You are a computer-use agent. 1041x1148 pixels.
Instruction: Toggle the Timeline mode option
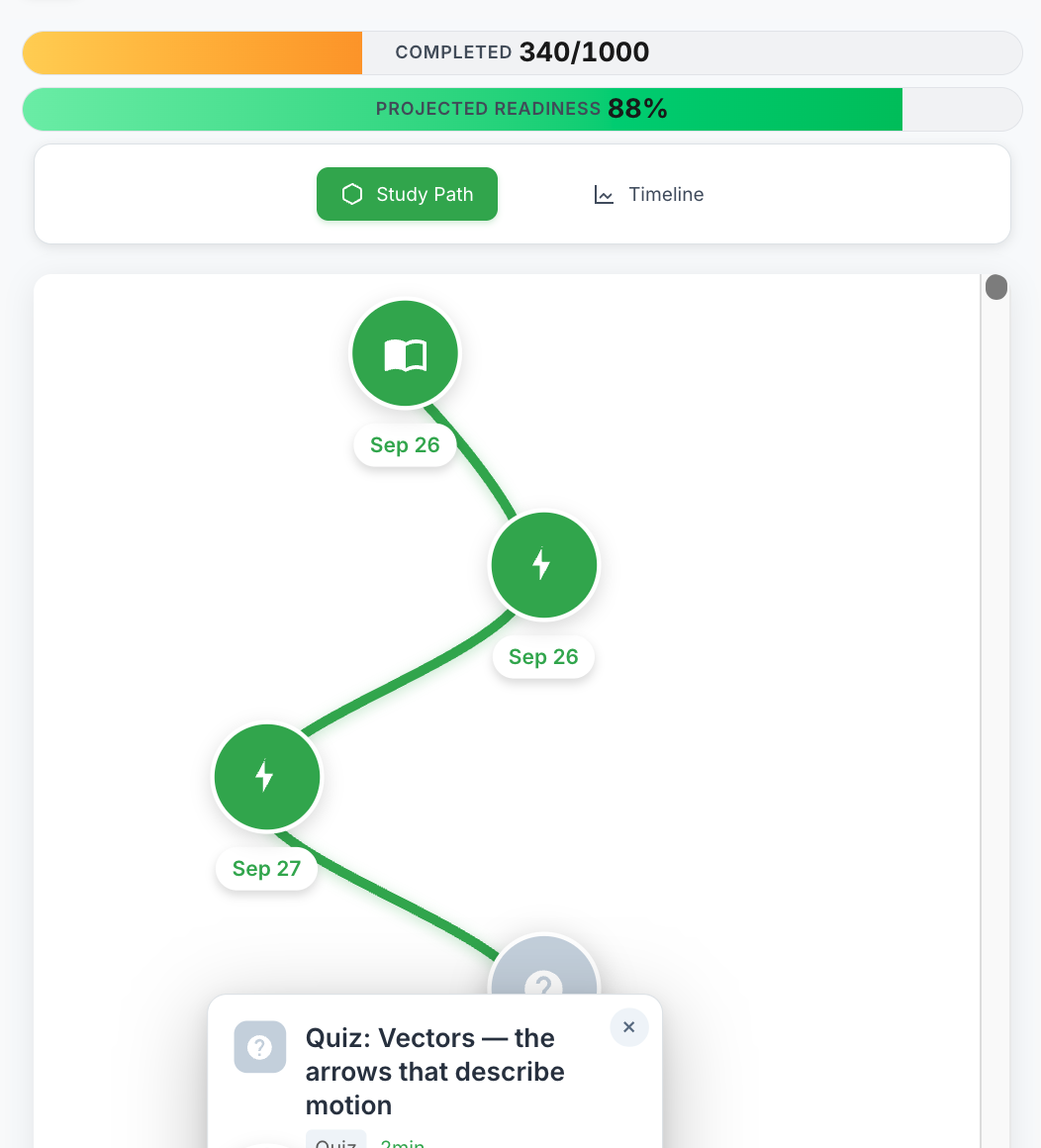[x=648, y=194]
